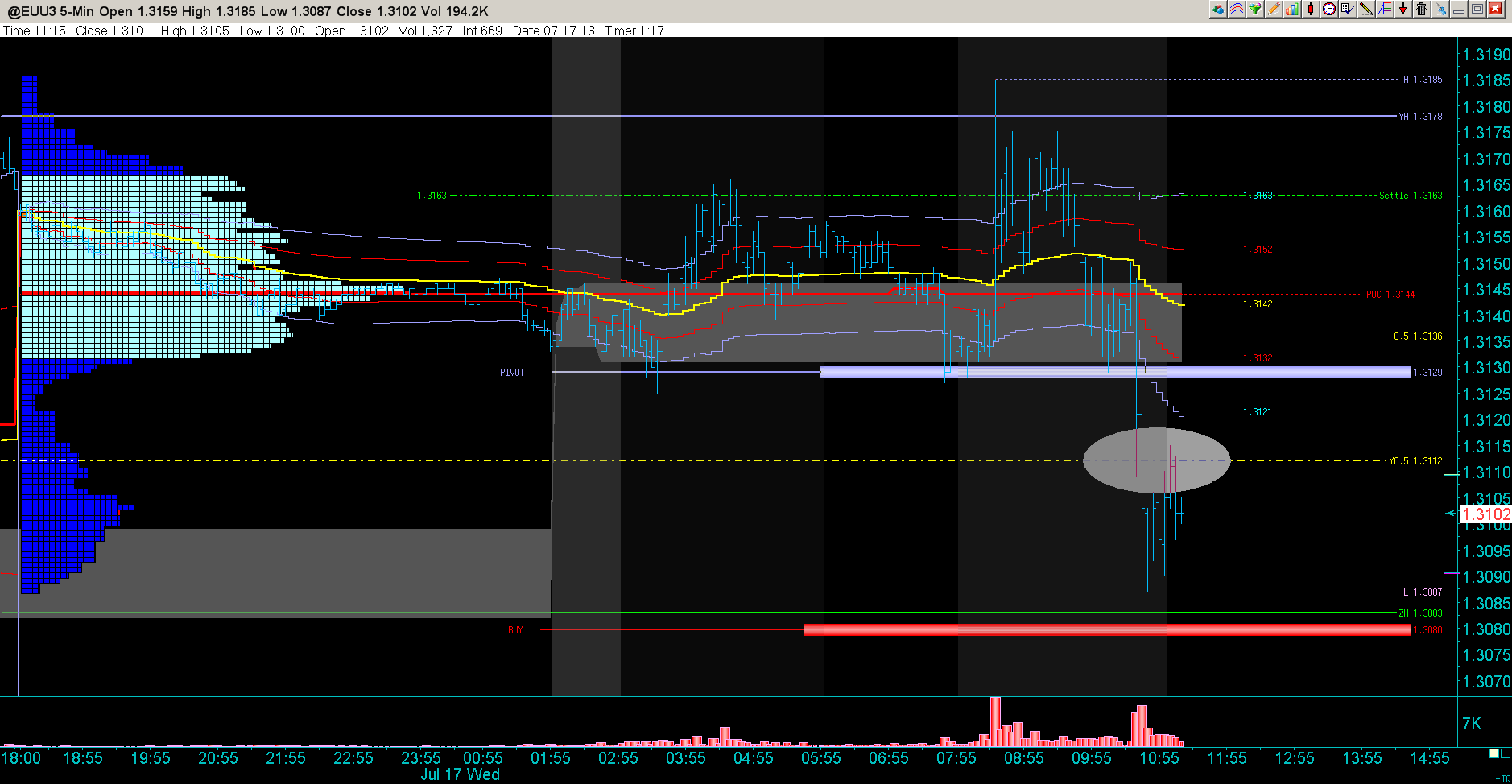This screenshot has height=784, width=1512.
Task: Click the PIVOT label
Action: [x=512, y=373]
